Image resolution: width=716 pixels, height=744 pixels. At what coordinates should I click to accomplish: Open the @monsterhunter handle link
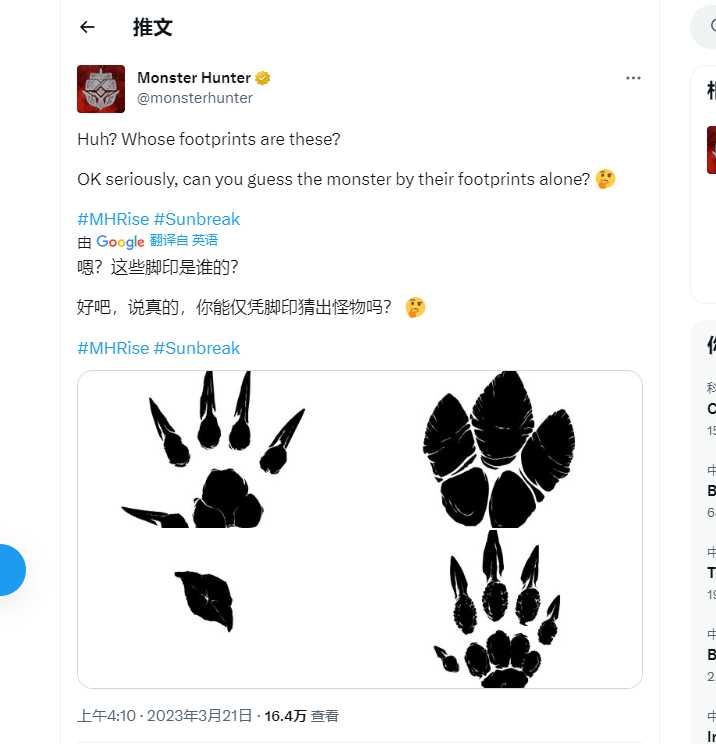195,98
